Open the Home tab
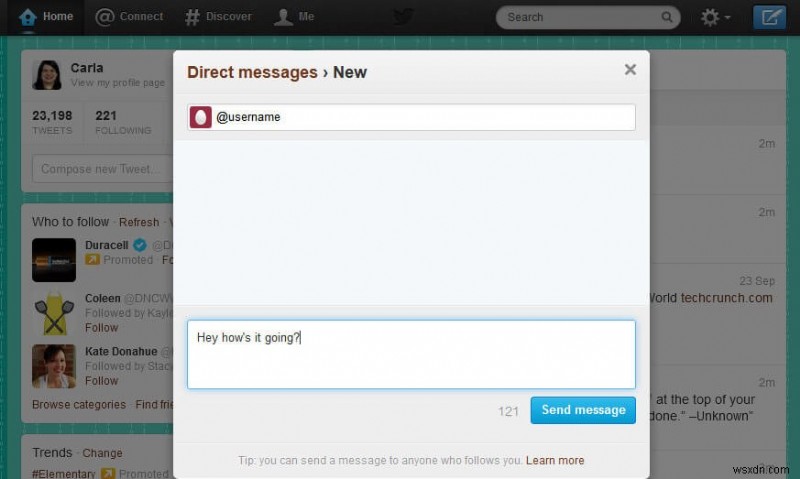The image size is (800, 479). (46, 17)
